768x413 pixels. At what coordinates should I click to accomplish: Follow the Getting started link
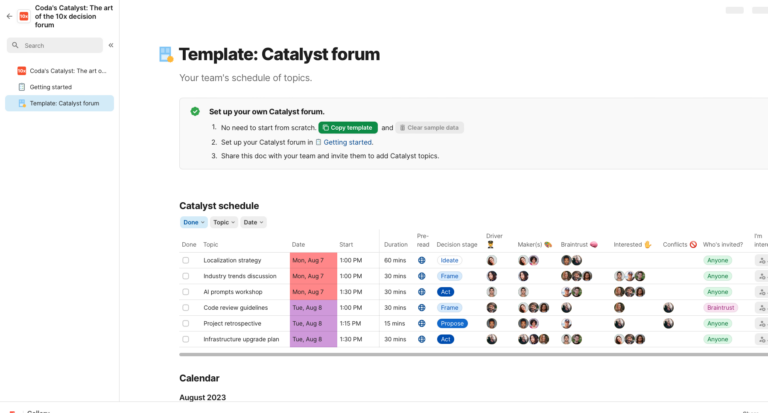click(x=346, y=142)
